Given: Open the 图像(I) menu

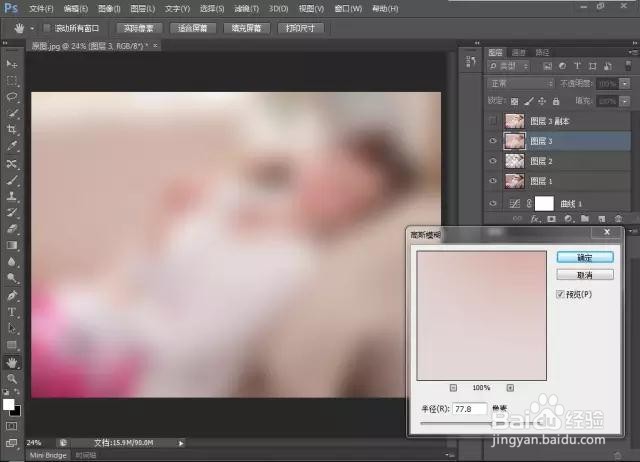Looking at the screenshot, I should 109,8.
